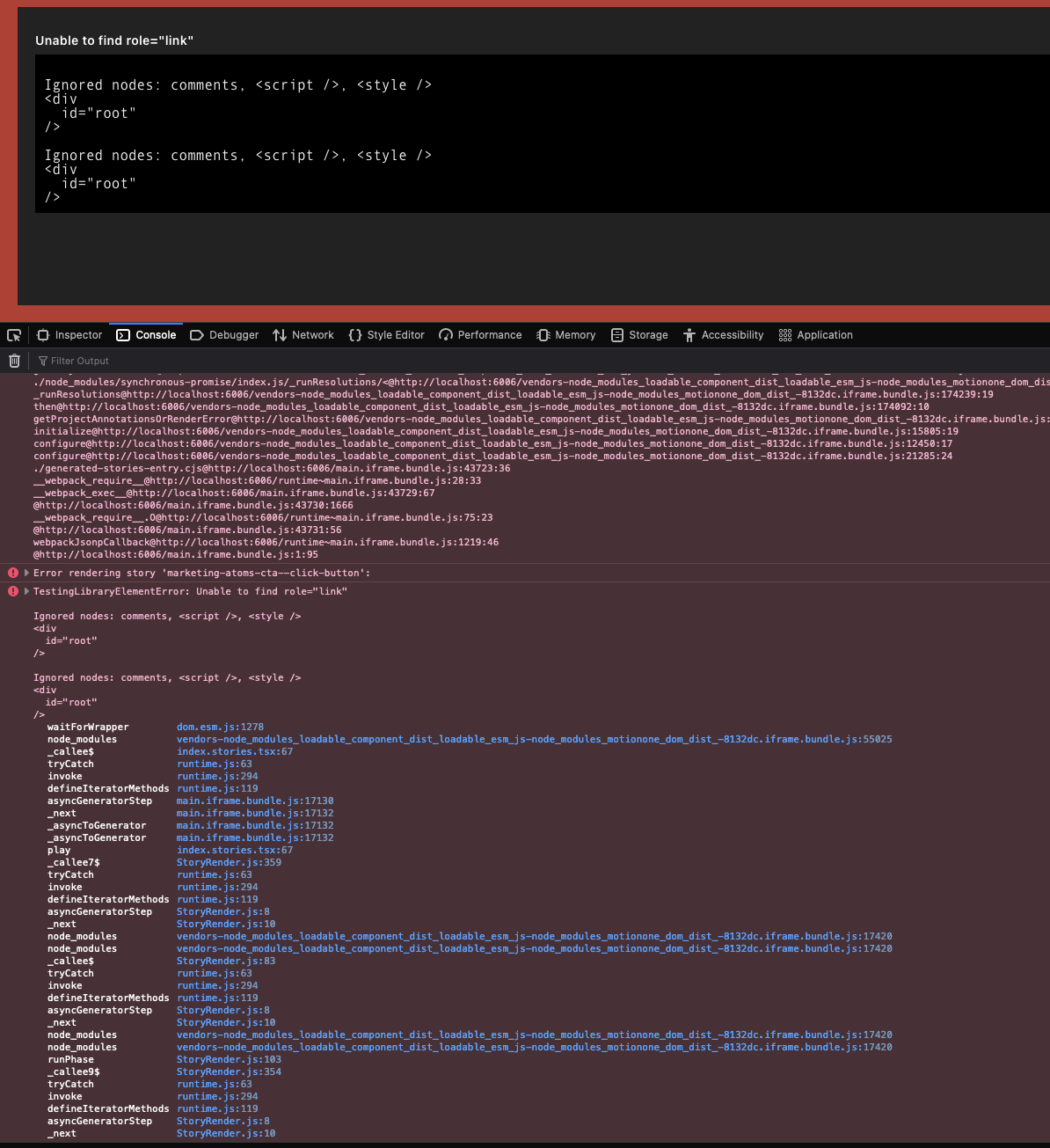Click the __webpack_exec__ trace line

tap(234, 493)
